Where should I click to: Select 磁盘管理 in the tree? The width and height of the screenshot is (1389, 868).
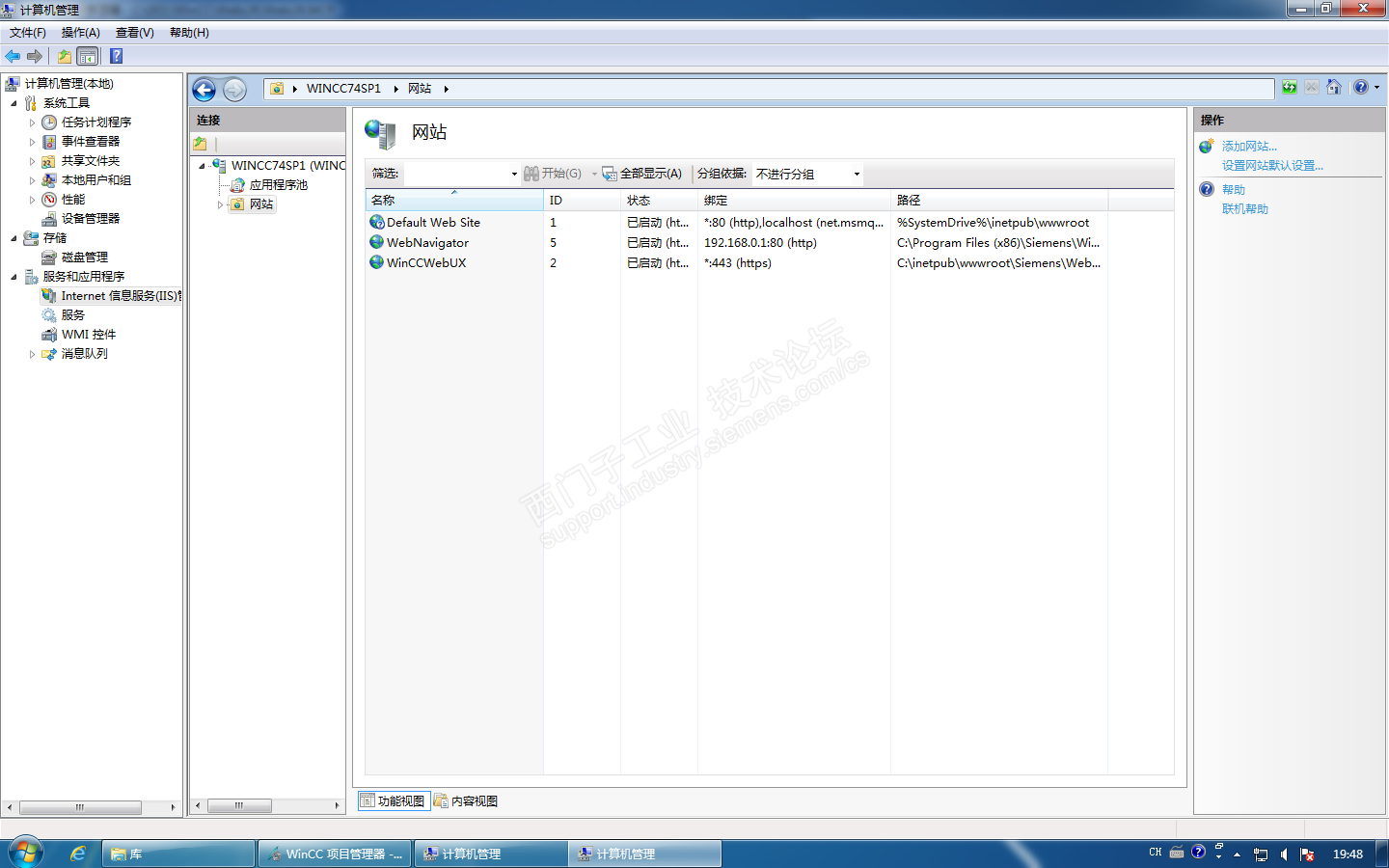(x=85, y=258)
